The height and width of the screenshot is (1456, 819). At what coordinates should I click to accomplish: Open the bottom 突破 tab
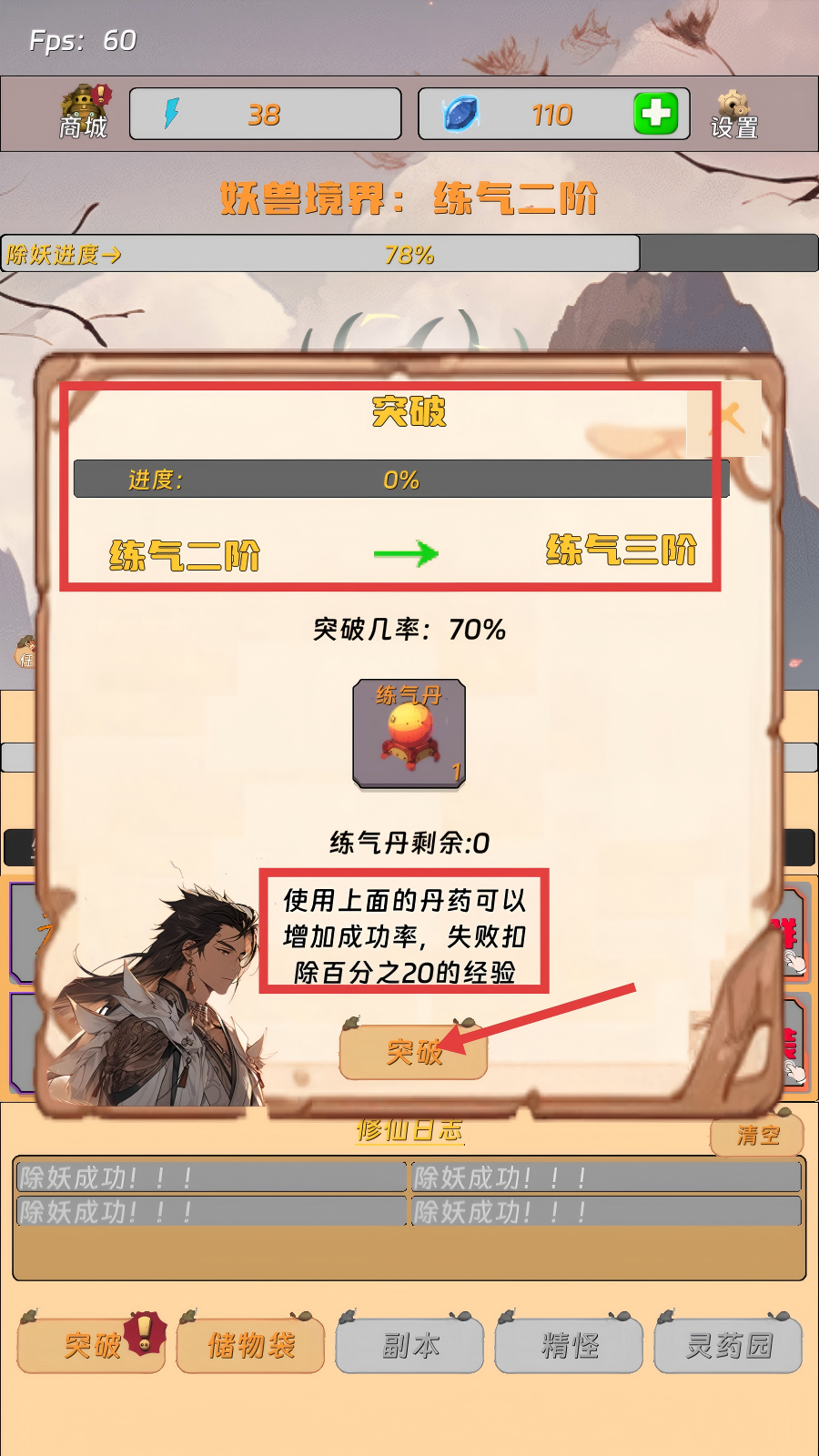click(x=91, y=1344)
